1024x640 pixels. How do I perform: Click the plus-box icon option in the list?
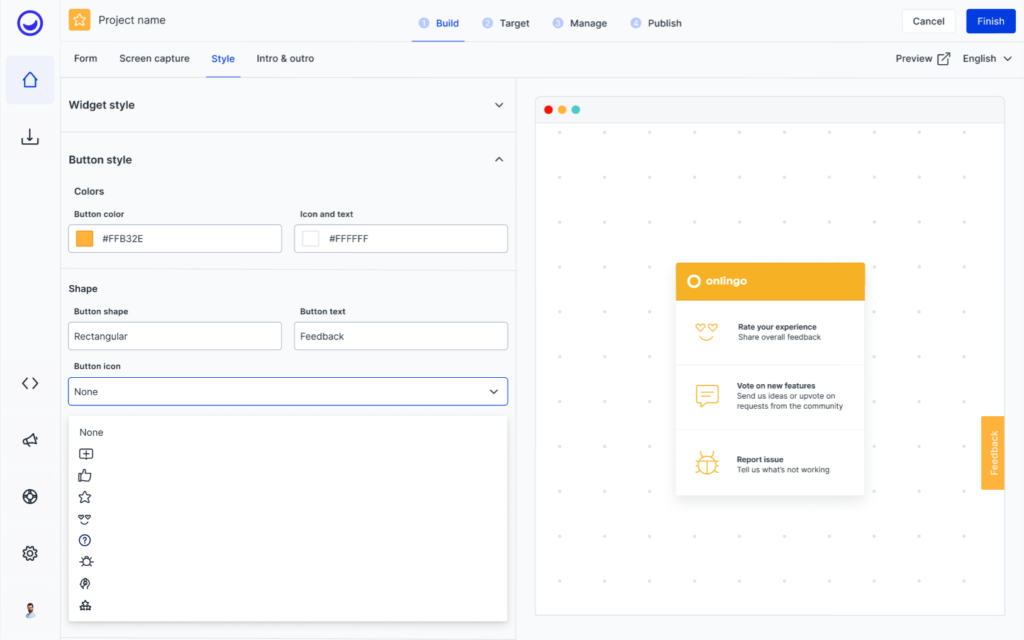click(x=86, y=453)
